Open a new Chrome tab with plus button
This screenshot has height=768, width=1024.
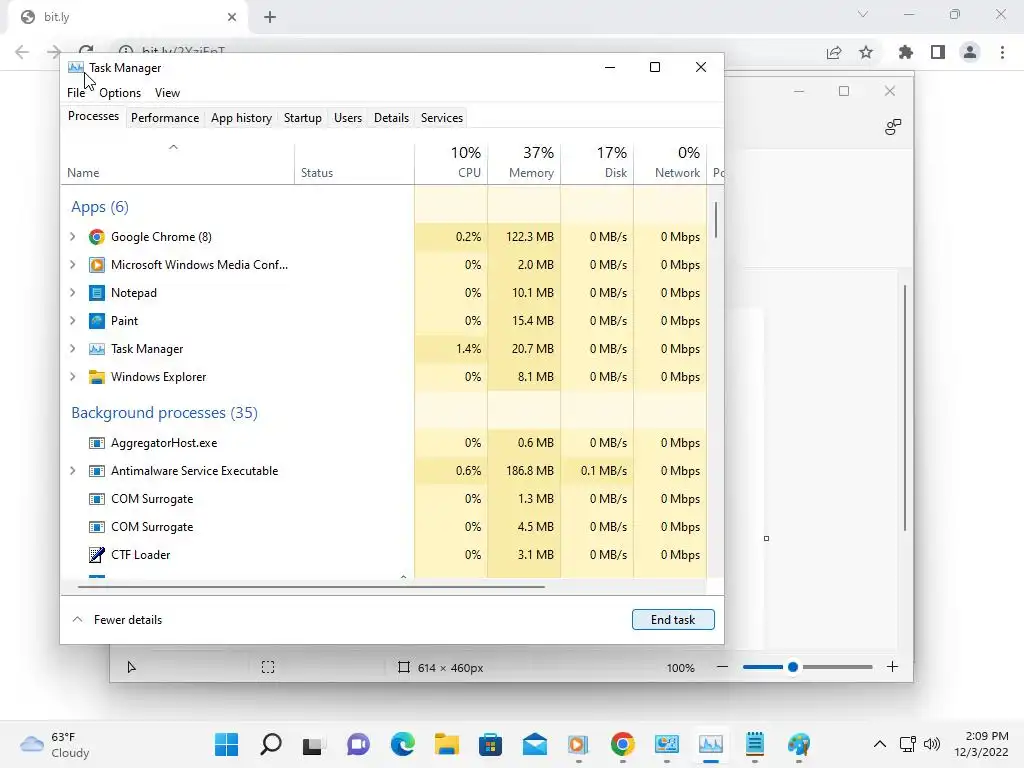coord(270,17)
